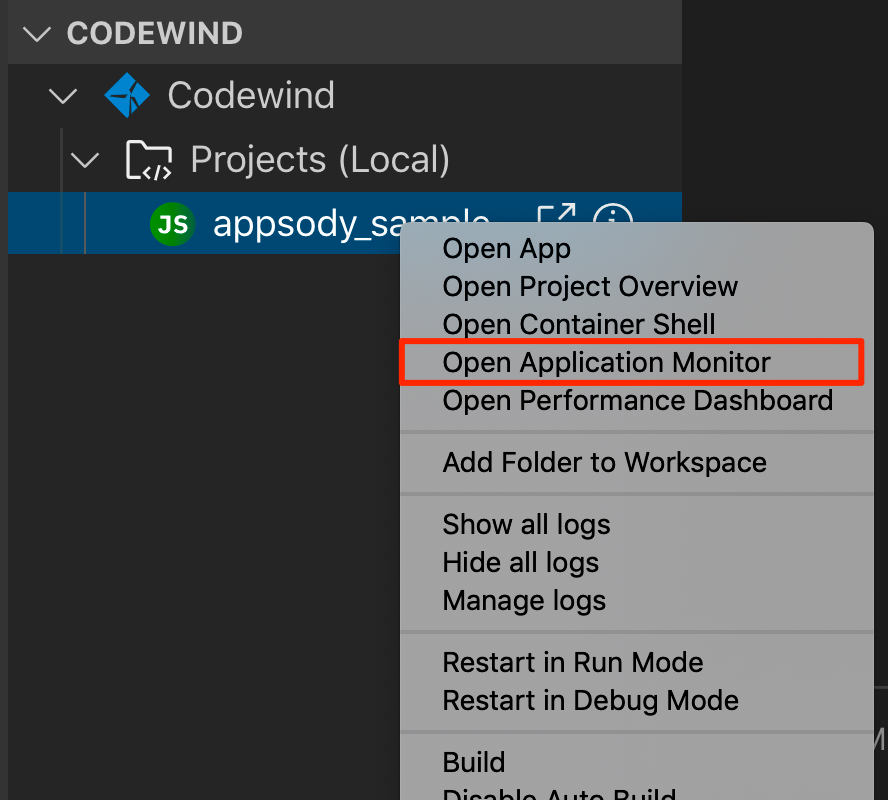Collapse the Codewind tree node chevron
Image resolution: width=888 pixels, height=800 pixels.
pos(63,96)
